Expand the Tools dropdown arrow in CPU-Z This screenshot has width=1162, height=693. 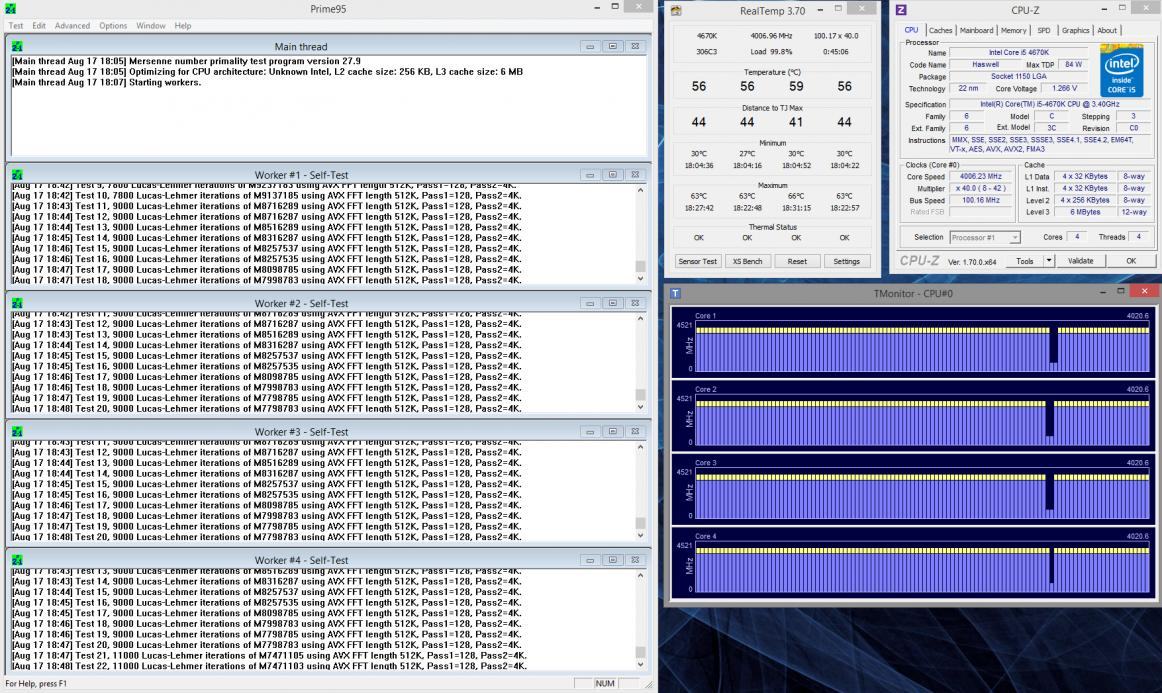pyautogui.click(x=1049, y=261)
